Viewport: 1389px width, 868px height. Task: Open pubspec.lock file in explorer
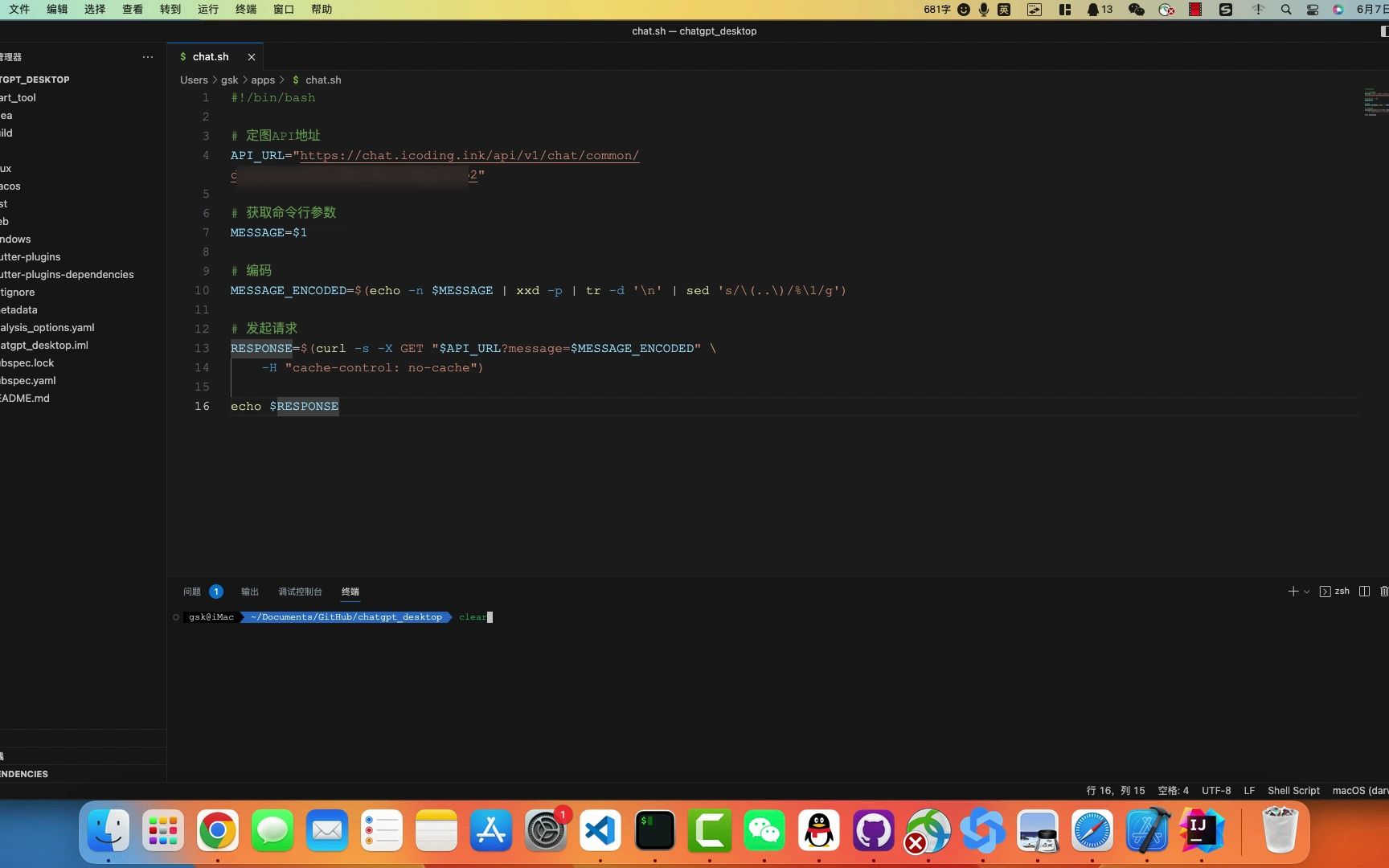pos(27,363)
